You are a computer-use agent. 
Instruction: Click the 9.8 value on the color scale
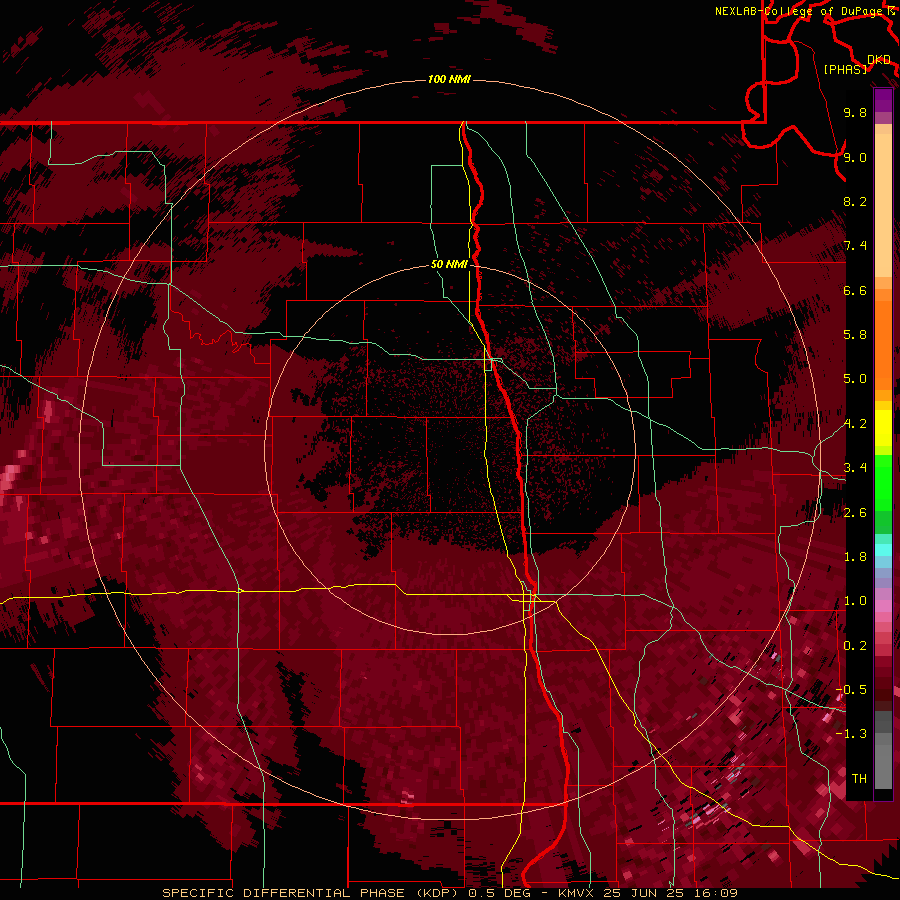[x=855, y=112]
